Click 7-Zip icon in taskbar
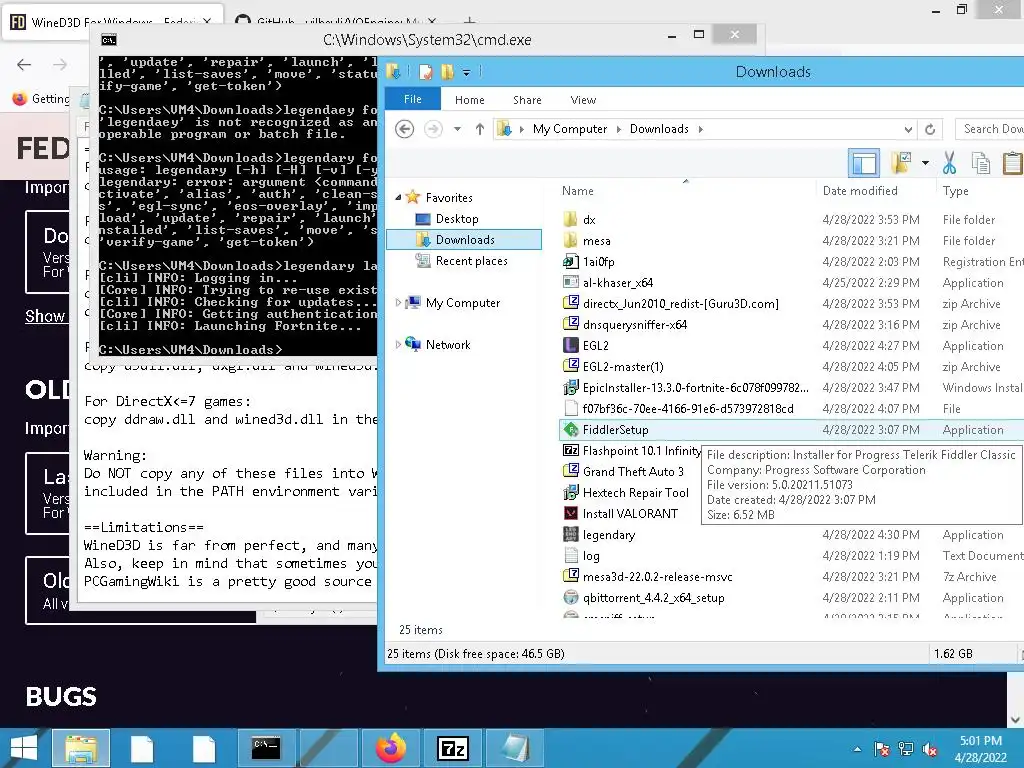 453,748
